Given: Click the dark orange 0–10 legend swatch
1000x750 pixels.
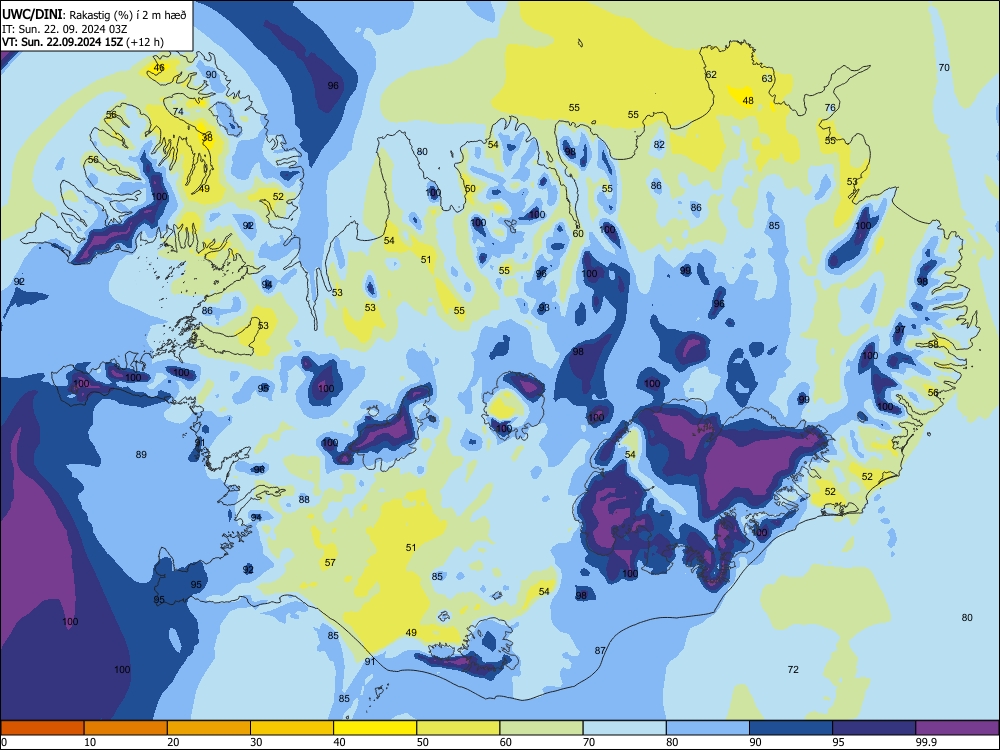Looking at the screenshot, I should point(42,728).
